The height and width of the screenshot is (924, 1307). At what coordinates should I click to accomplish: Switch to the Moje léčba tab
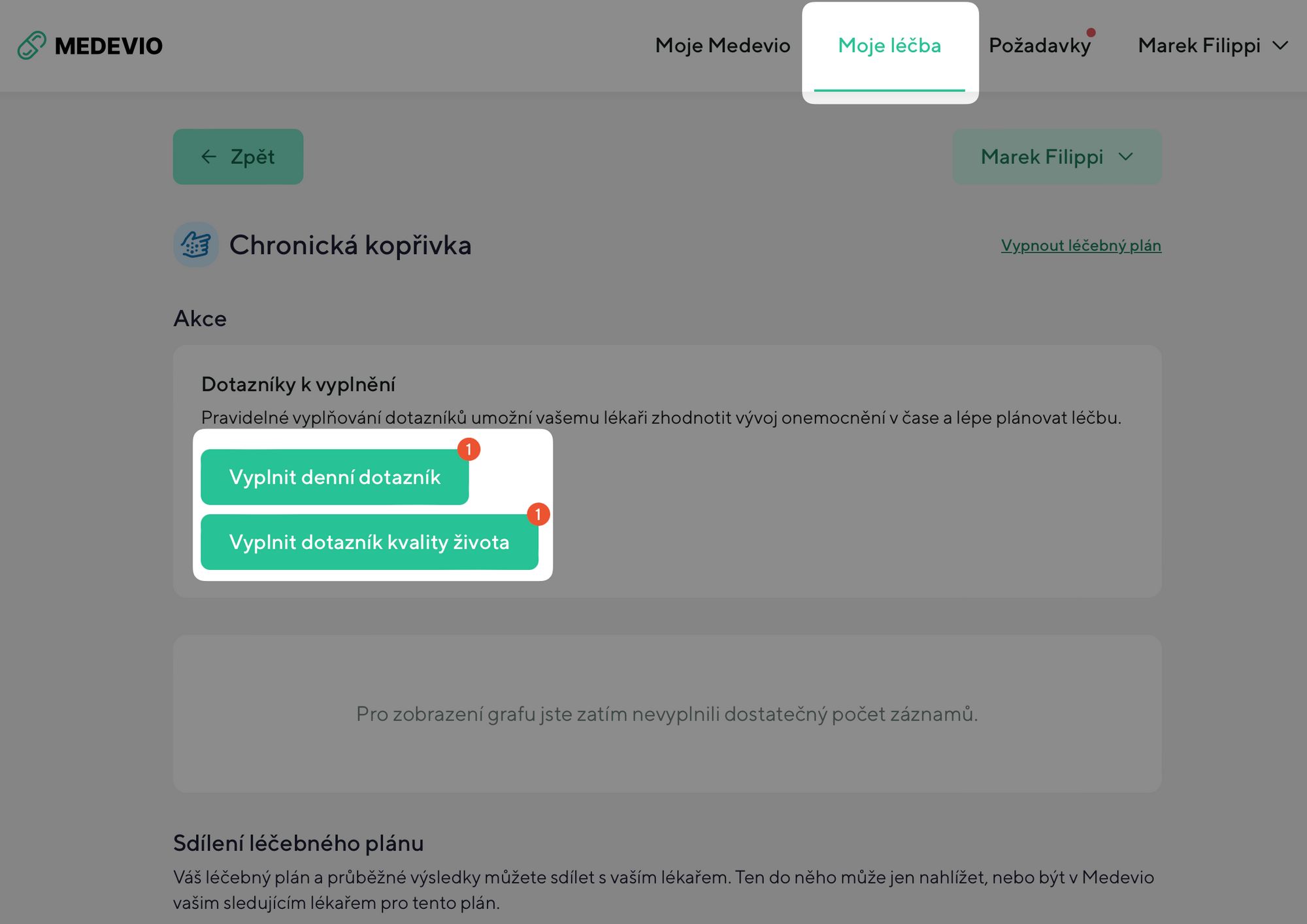[x=889, y=46]
